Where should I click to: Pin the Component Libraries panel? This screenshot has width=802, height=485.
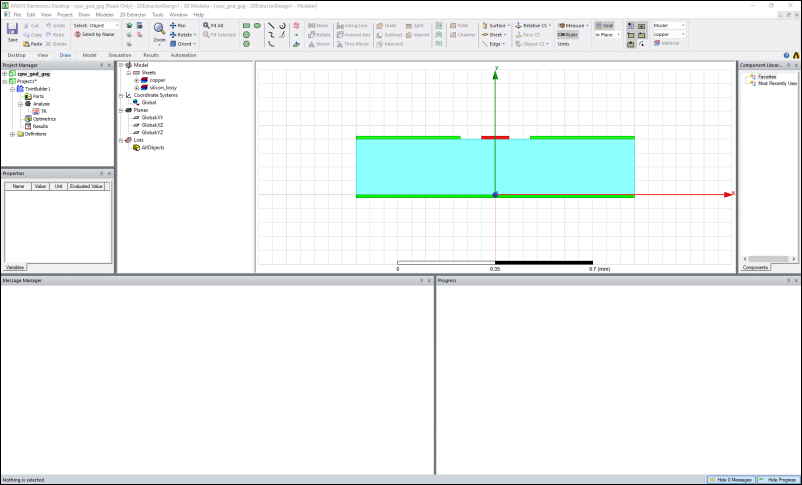click(x=789, y=65)
